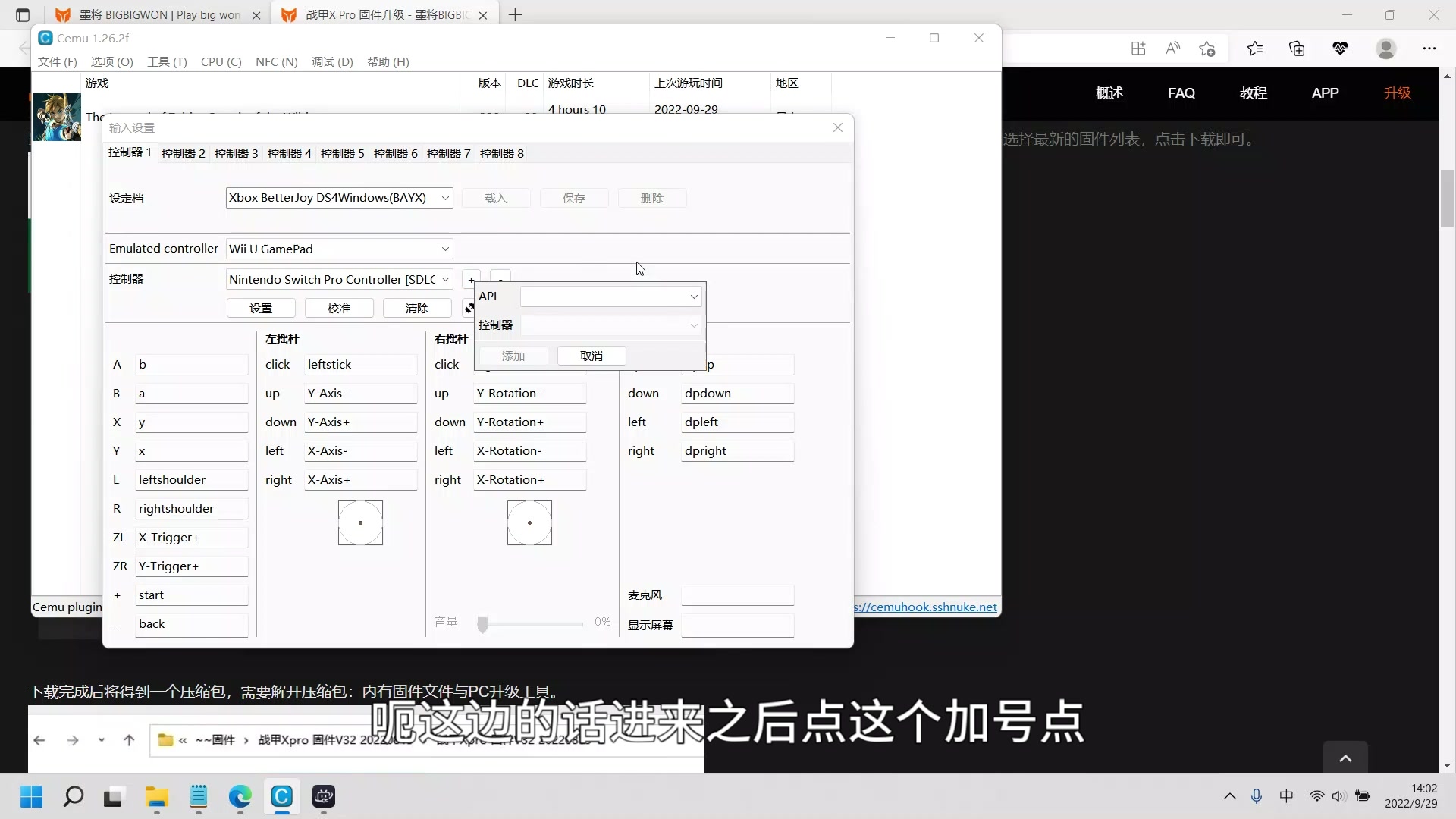Screen dimensions: 1456x819
Task: Click Cemu icon on the taskbar
Action: click(281, 796)
